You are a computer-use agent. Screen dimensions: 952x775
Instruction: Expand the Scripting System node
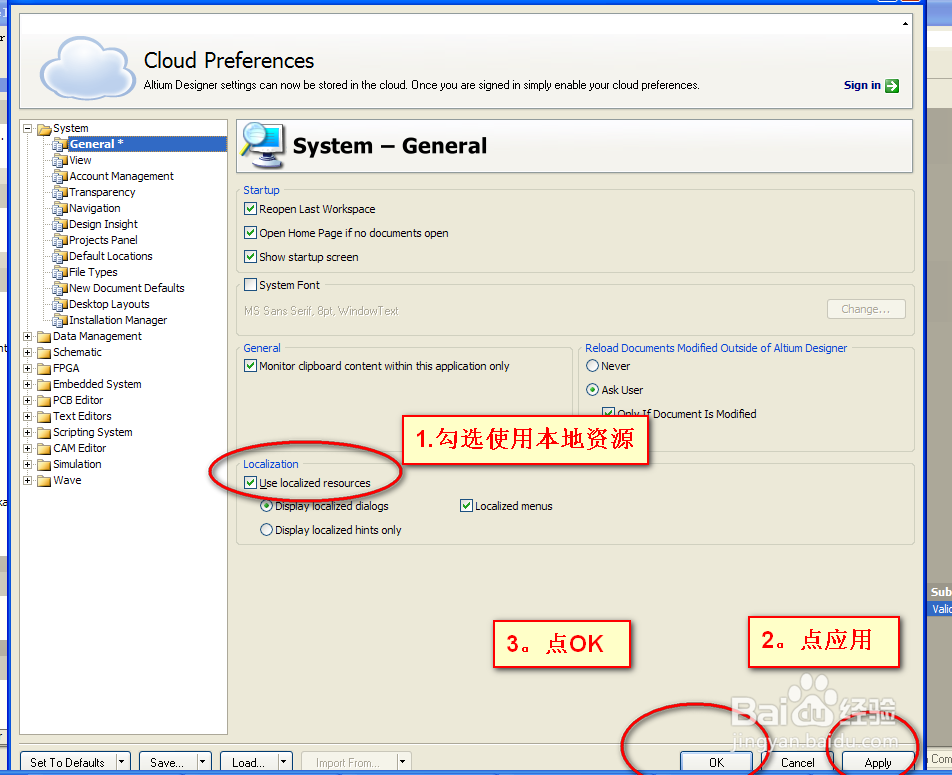[x=27, y=432]
